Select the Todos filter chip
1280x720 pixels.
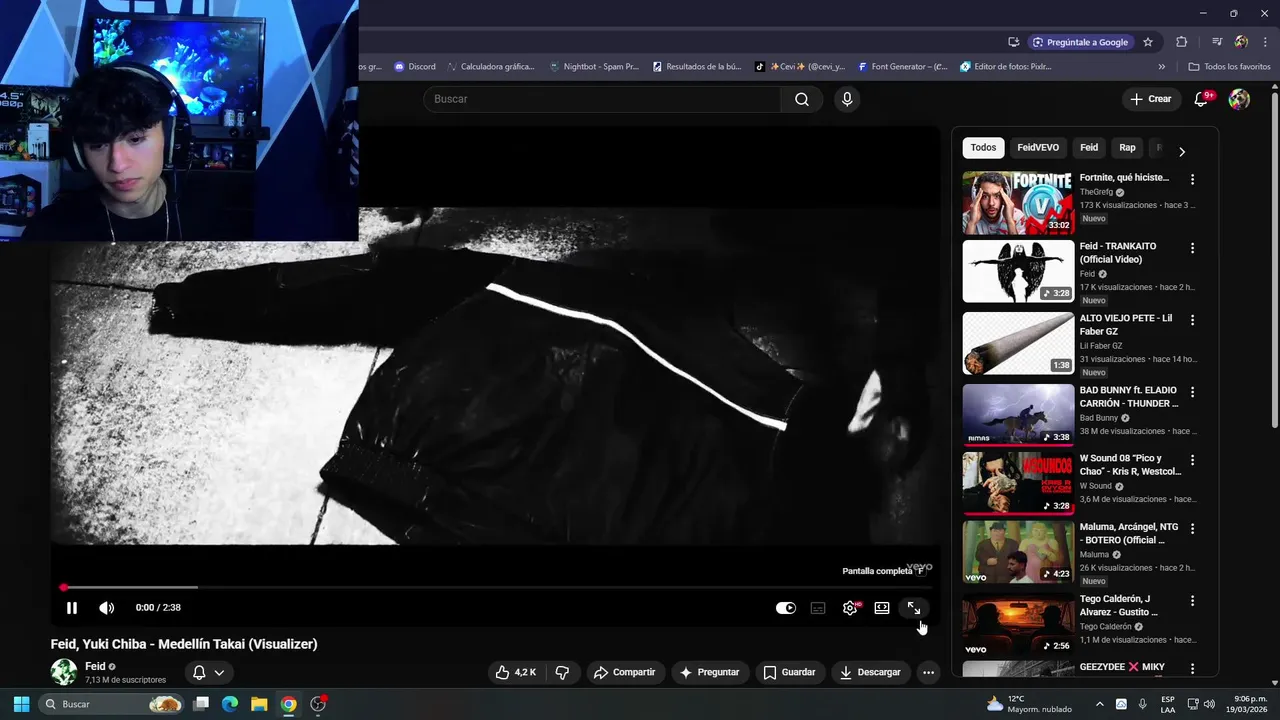pos(983,148)
